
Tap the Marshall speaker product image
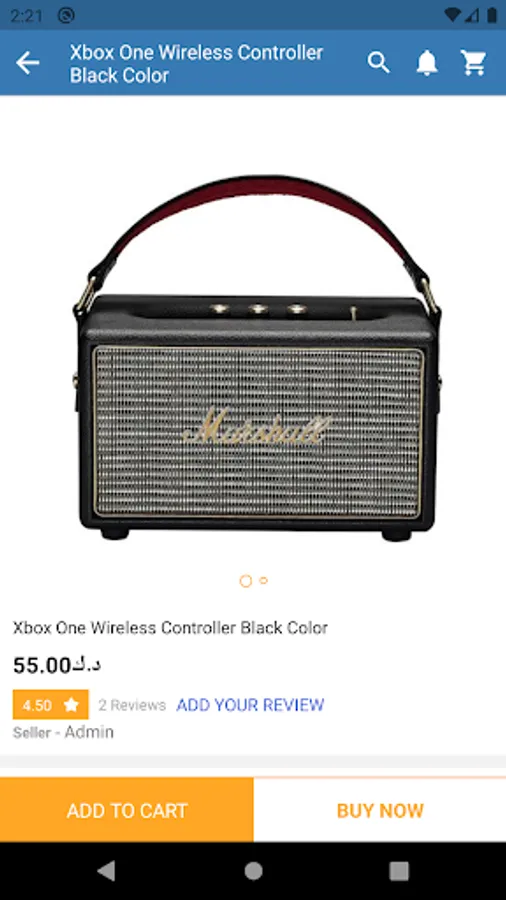coord(256,358)
